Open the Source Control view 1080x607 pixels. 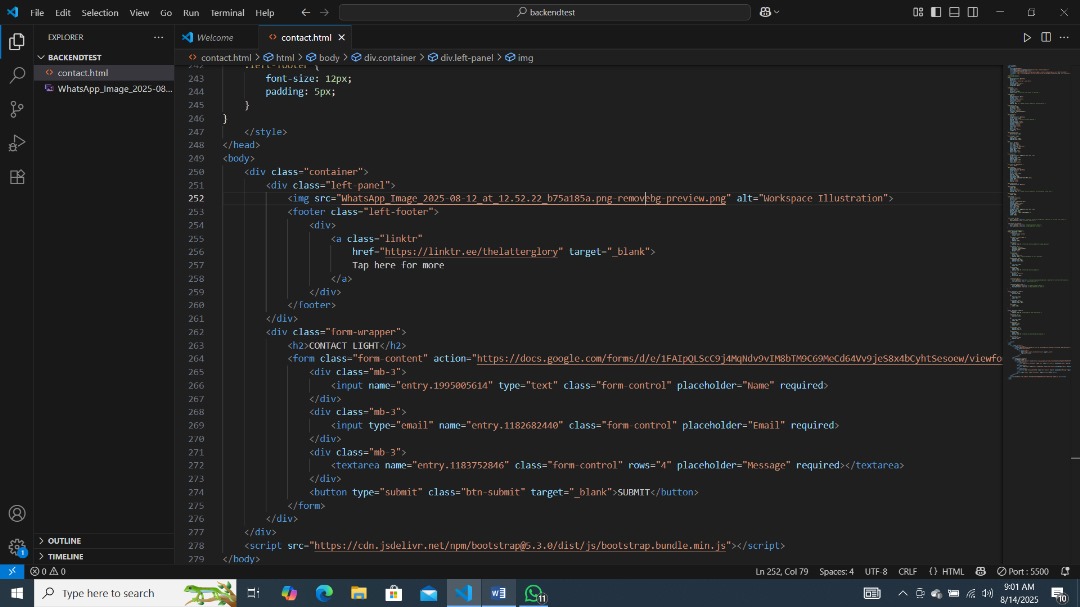tap(17, 109)
